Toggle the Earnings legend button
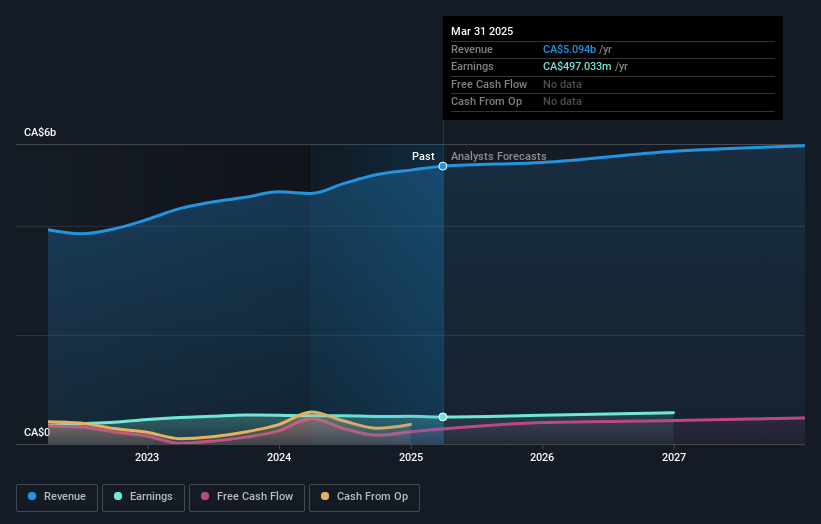 143,497
